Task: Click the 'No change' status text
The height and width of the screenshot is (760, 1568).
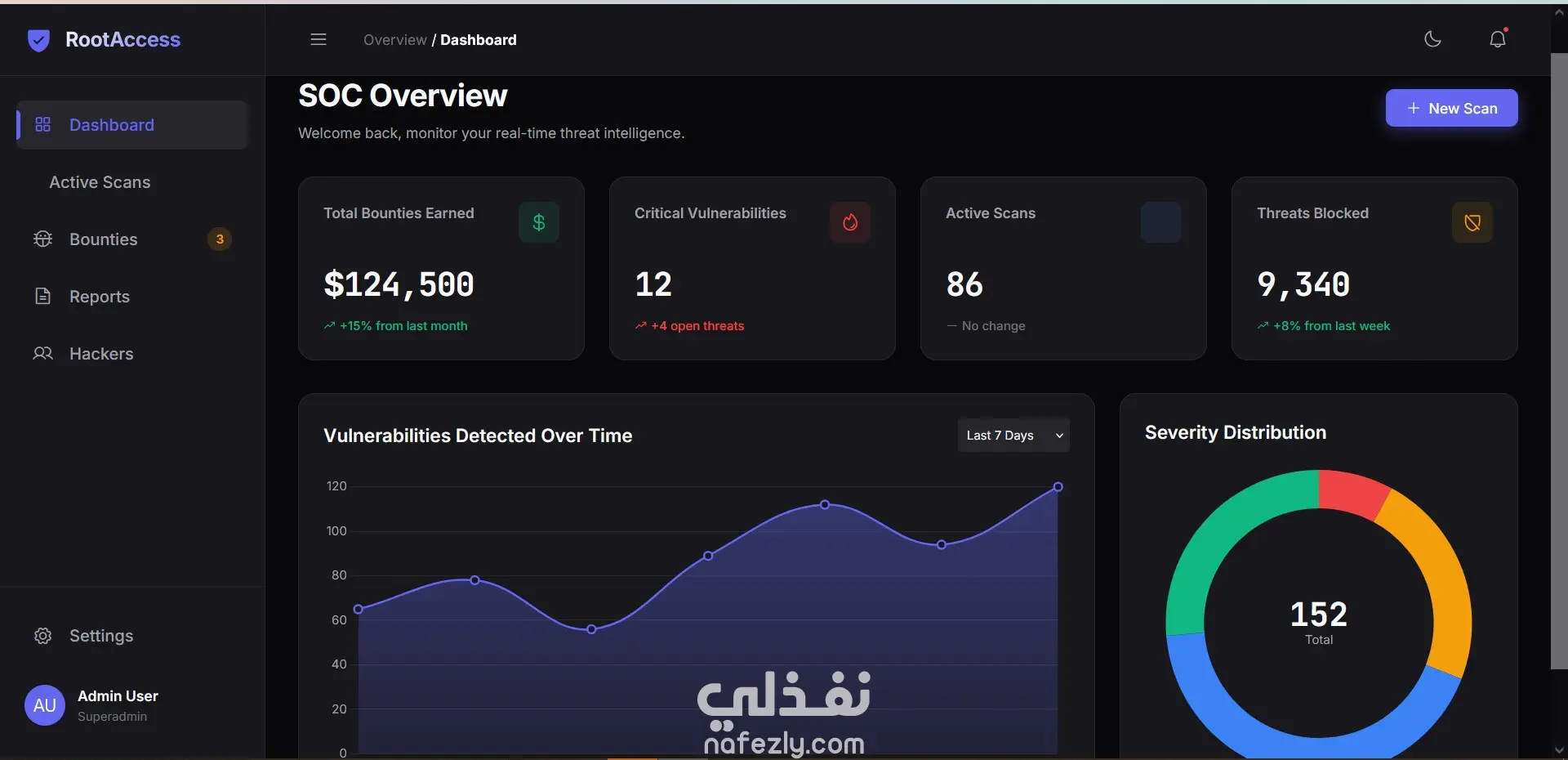Action: (993, 326)
